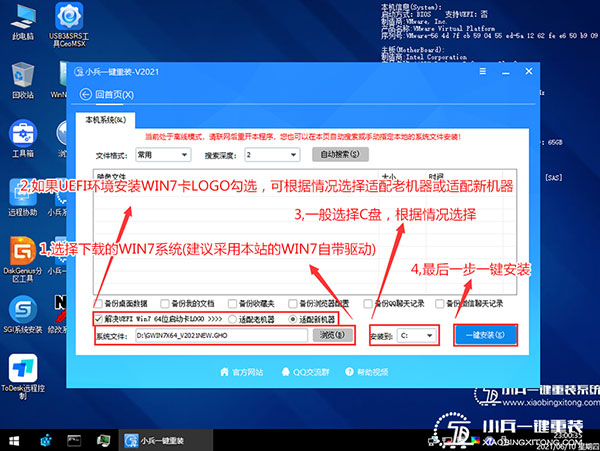Open the Windows Start menu
The width and height of the screenshot is (600, 451).
pos(14,441)
